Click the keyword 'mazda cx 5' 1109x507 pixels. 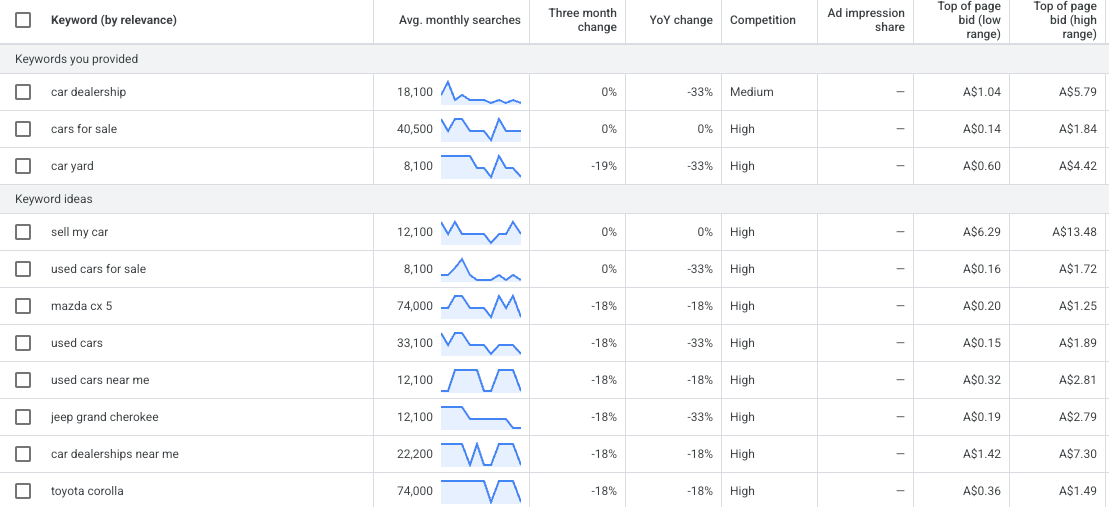pos(81,306)
